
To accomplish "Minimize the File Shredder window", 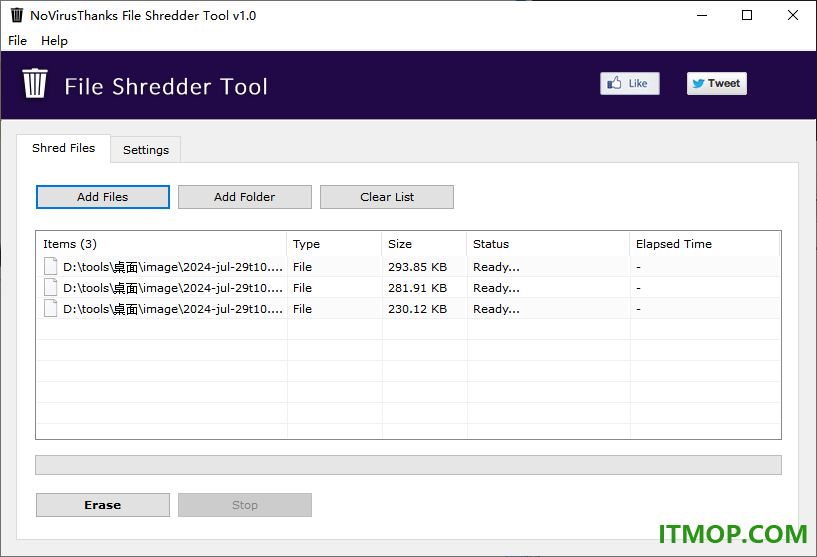I will tap(702, 15).
